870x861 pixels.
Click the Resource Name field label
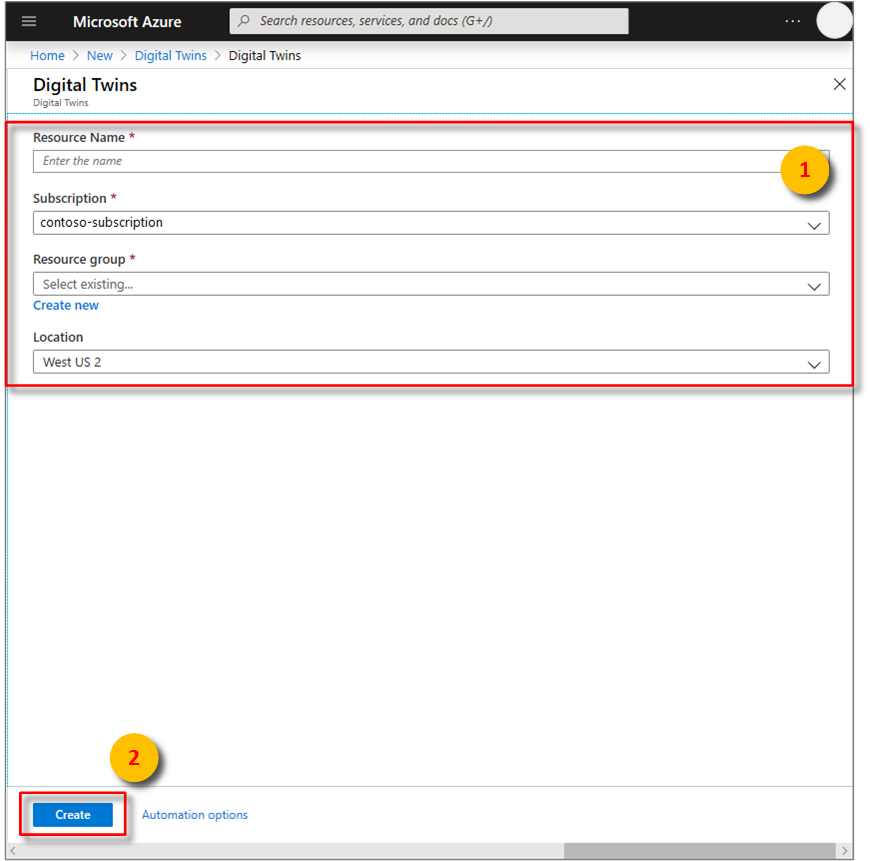coord(79,138)
